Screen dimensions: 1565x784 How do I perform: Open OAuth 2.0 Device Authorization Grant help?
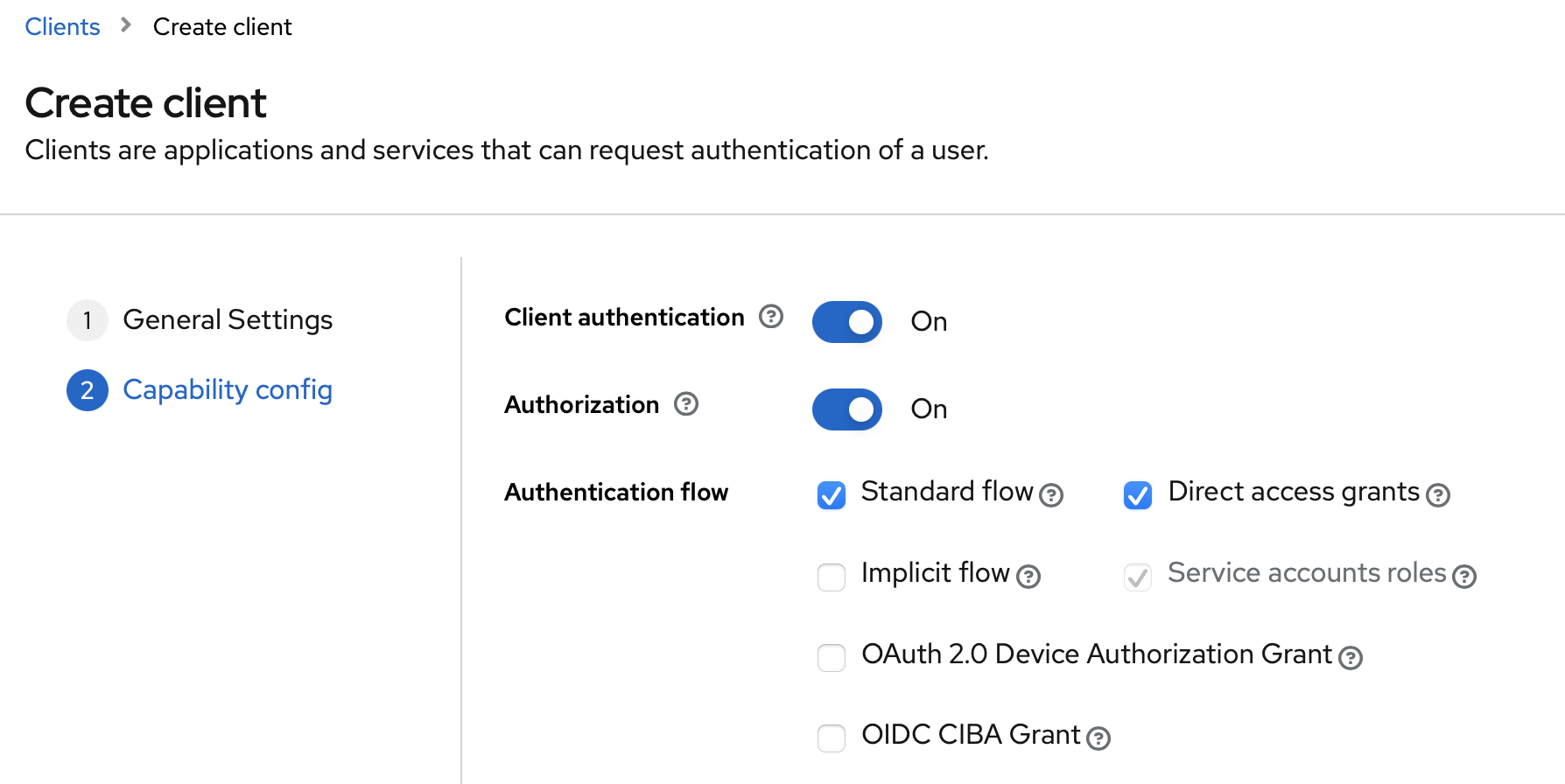pyautogui.click(x=1351, y=658)
